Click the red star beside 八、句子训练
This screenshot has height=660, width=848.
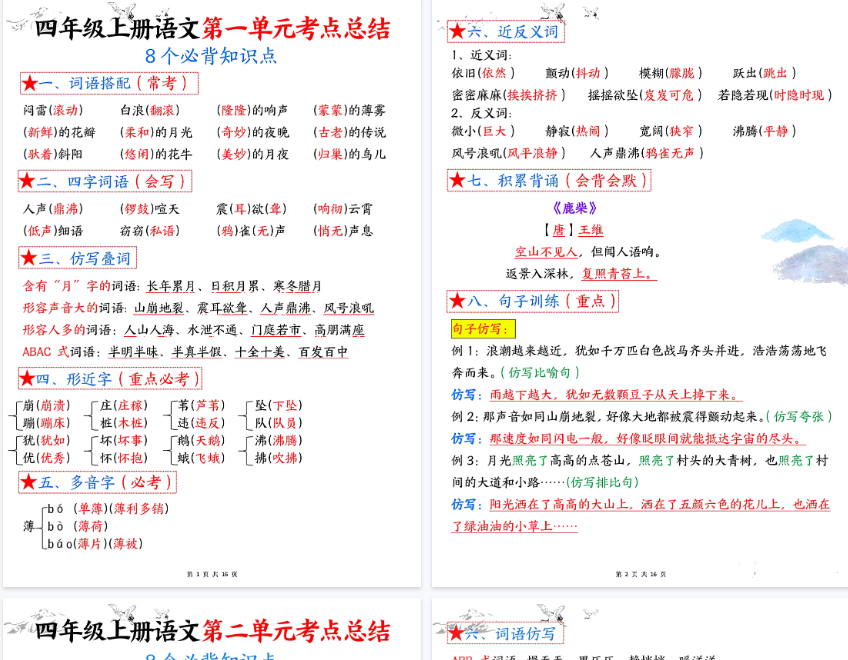[x=457, y=300]
